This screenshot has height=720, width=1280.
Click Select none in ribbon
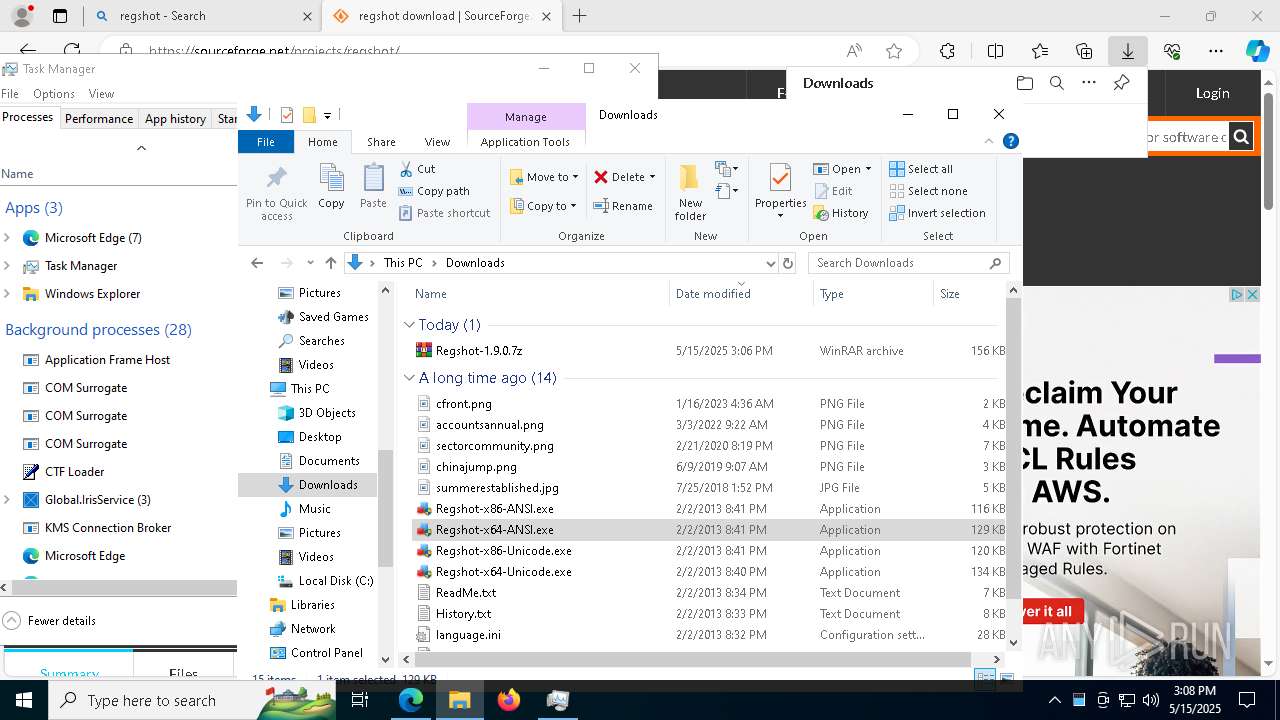pos(928,191)
